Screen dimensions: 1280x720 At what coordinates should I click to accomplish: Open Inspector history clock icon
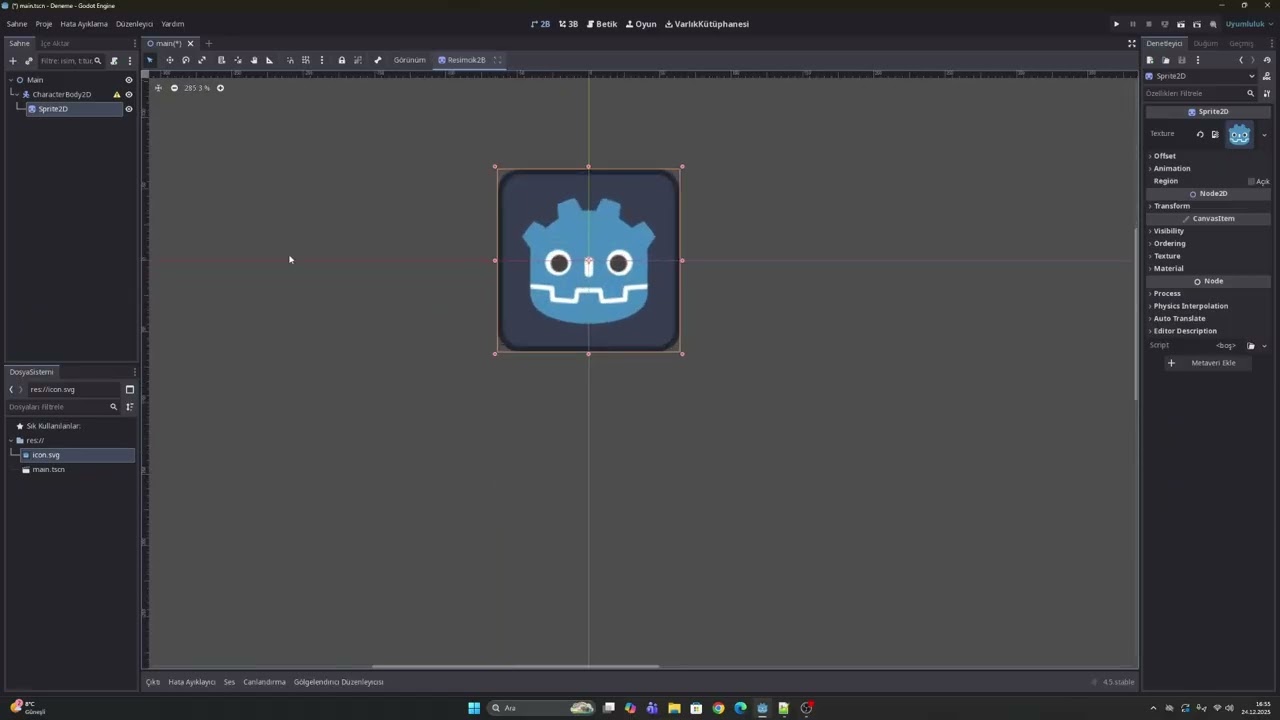click(1267, 60)
